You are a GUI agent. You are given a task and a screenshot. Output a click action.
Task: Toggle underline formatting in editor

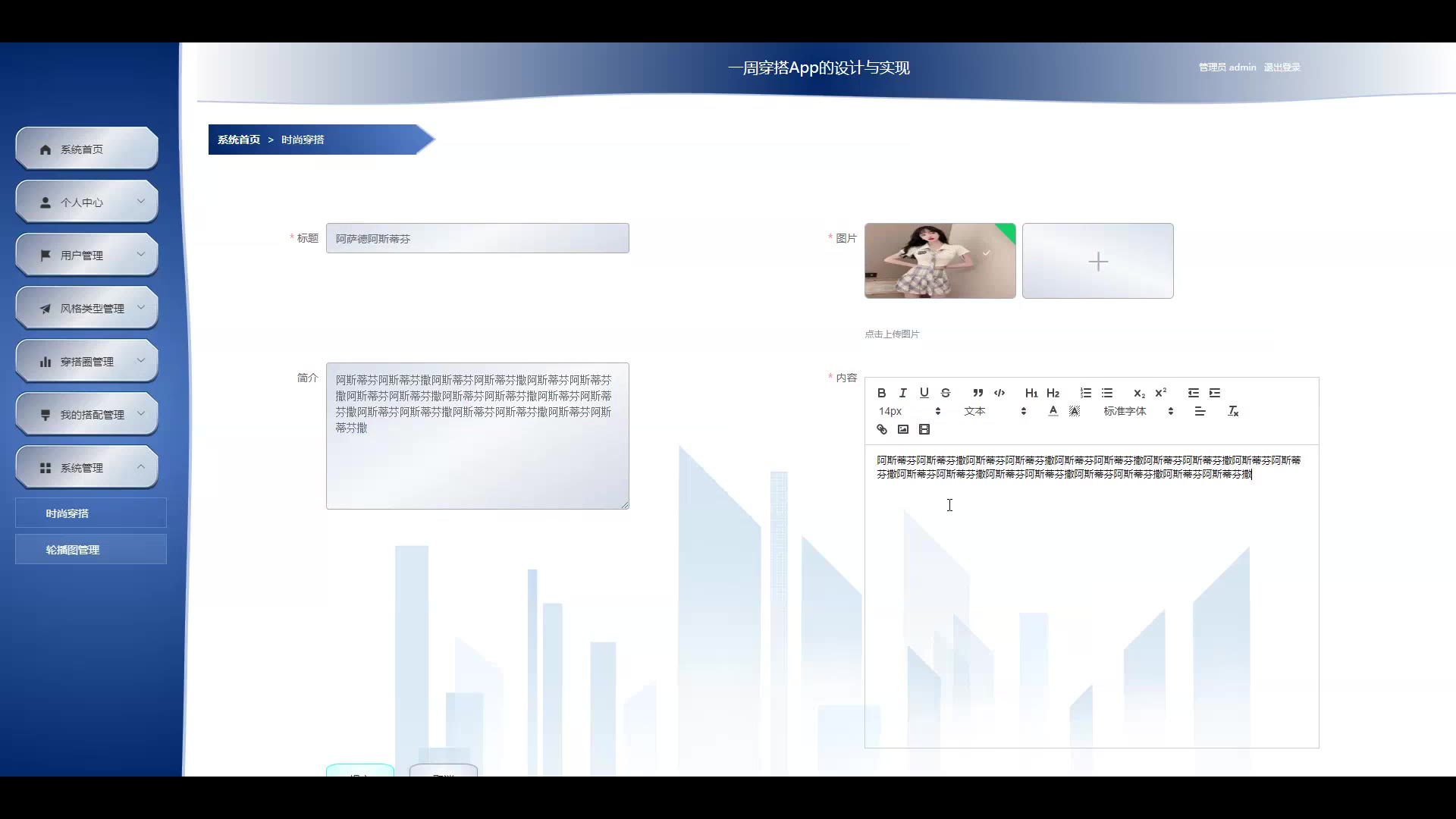pos(924,393)
